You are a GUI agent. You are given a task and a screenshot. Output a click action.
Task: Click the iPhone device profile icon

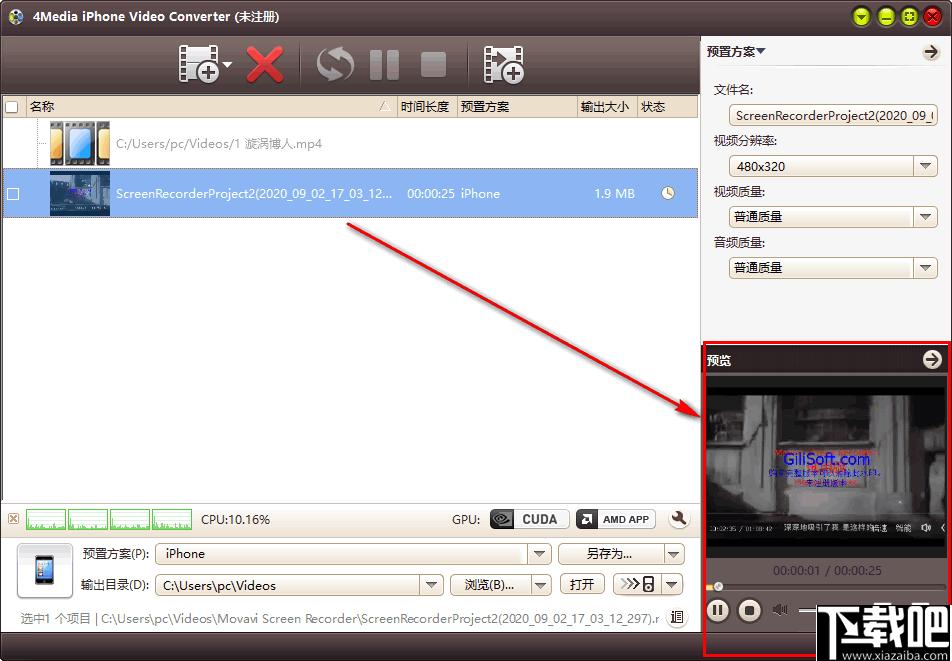click(44, 570)
